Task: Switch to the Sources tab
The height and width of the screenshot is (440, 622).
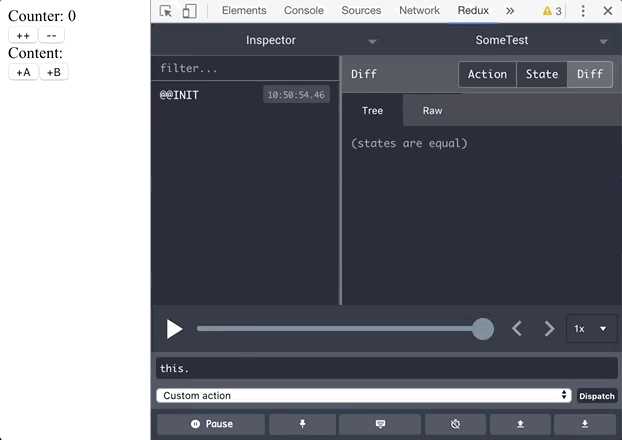Action: coord(361,10)
